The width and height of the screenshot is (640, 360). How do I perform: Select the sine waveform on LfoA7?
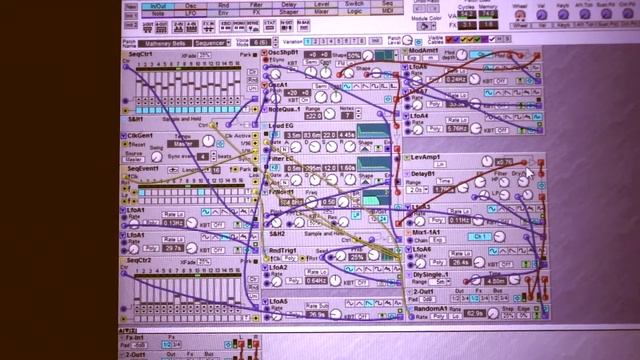click(x=488, y=93)
